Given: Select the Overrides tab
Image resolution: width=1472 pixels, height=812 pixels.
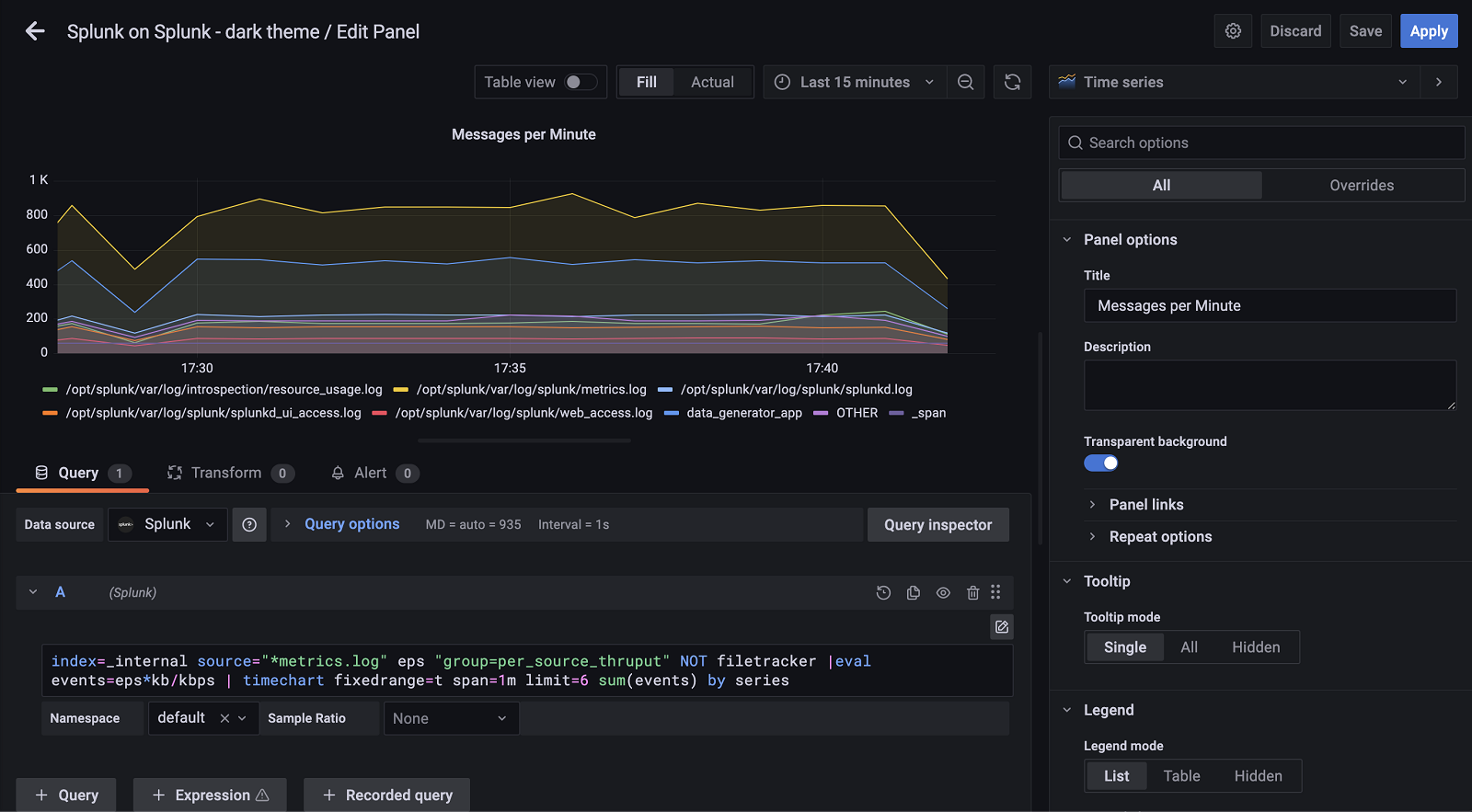Looking at the screenshot, I should [1362, 186].
